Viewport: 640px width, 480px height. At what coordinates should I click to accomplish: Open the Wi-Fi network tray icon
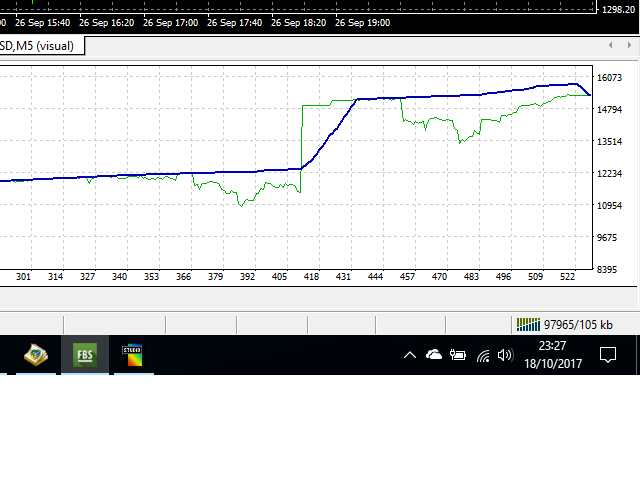coord(483,356)
